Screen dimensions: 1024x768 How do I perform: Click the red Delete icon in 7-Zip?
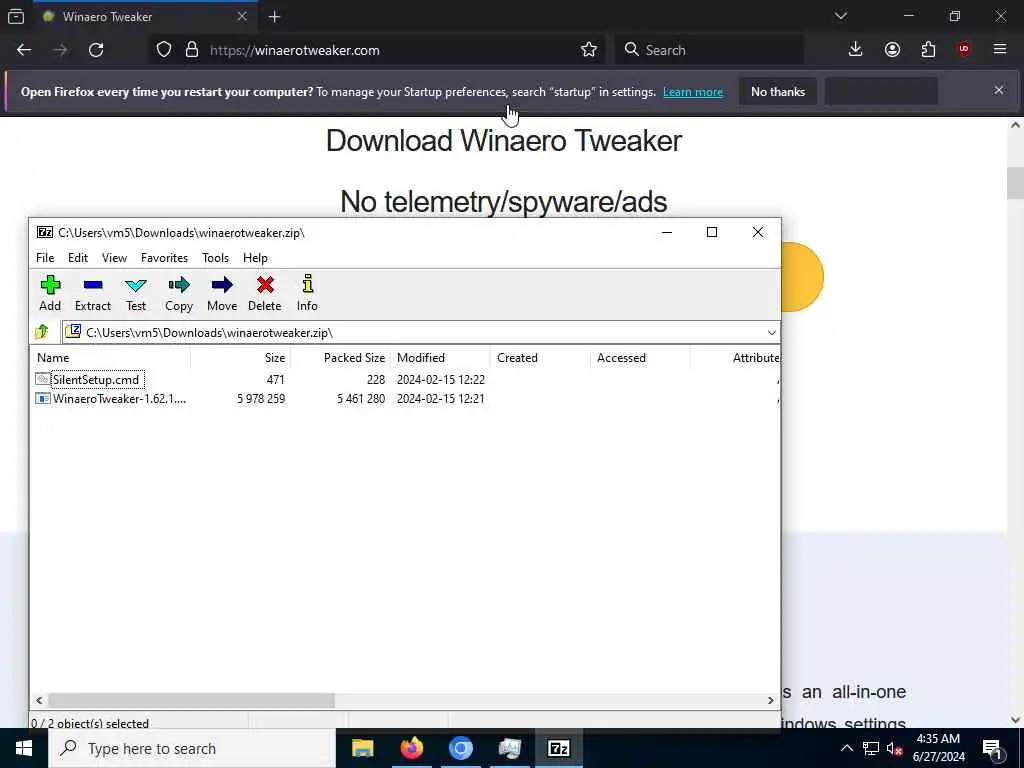tap(264, 293)
